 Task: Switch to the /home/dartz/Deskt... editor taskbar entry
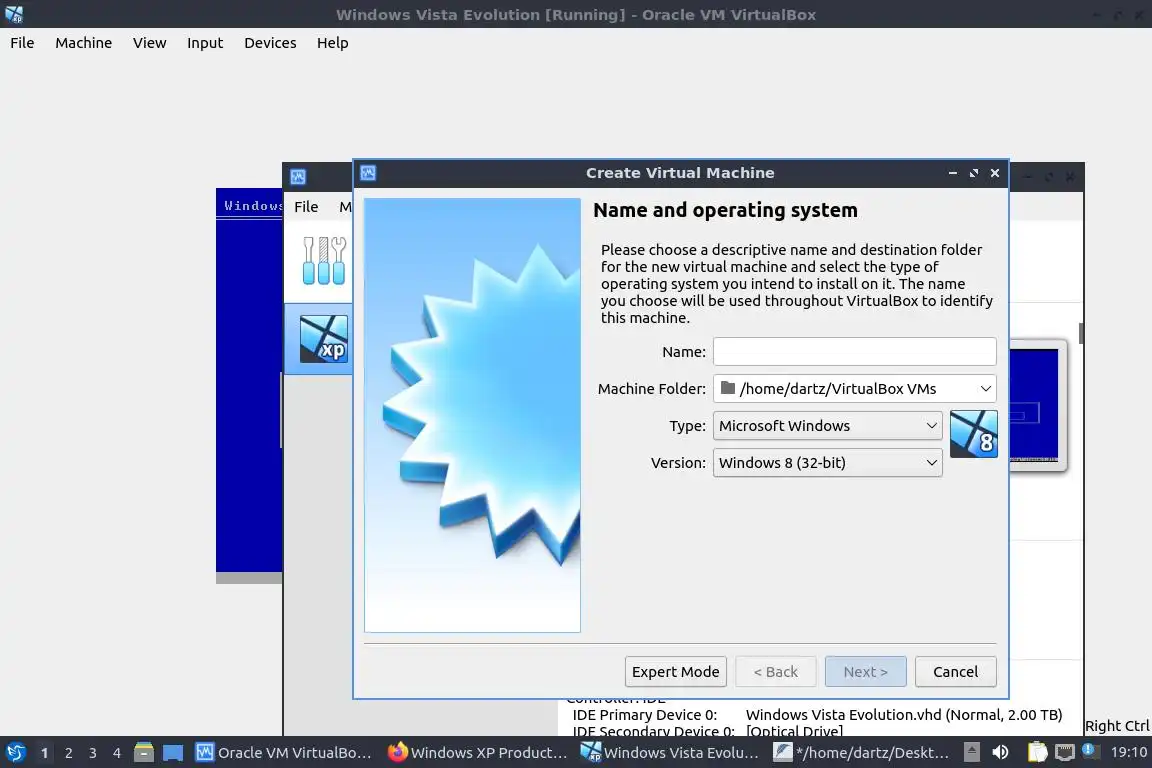(x=862, y=753)
